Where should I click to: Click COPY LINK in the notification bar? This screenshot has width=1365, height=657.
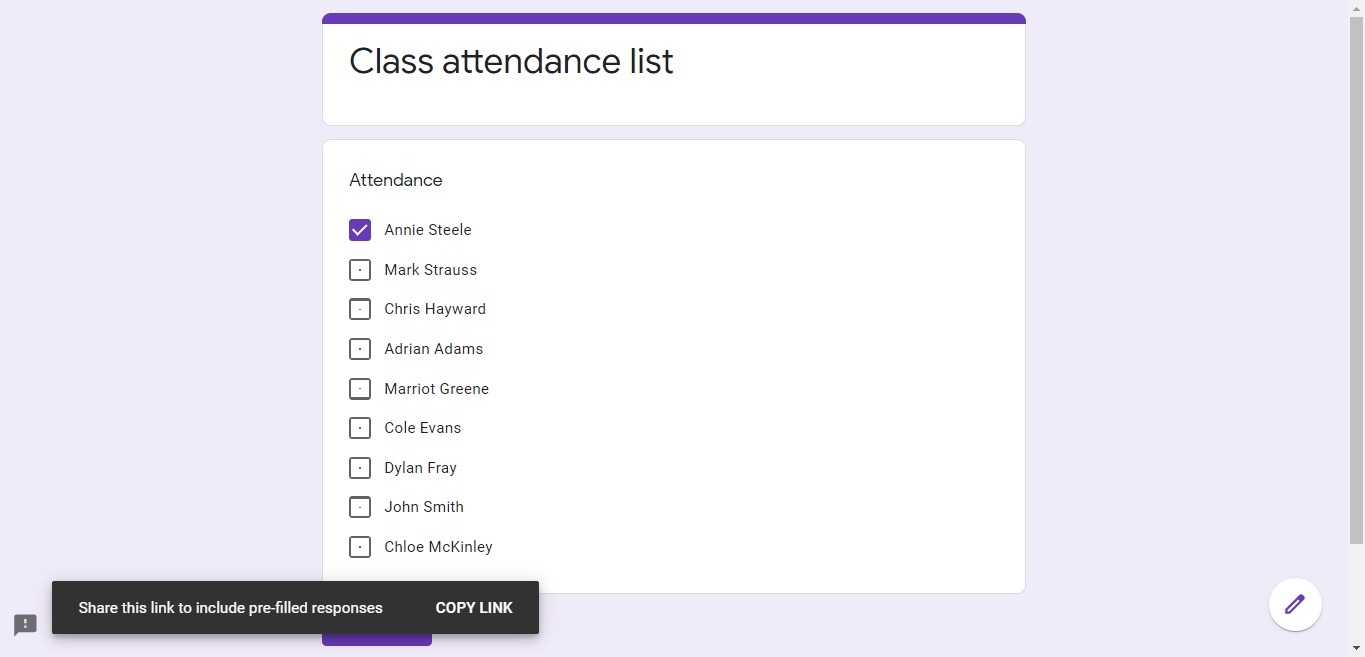[x=473, y=607]
